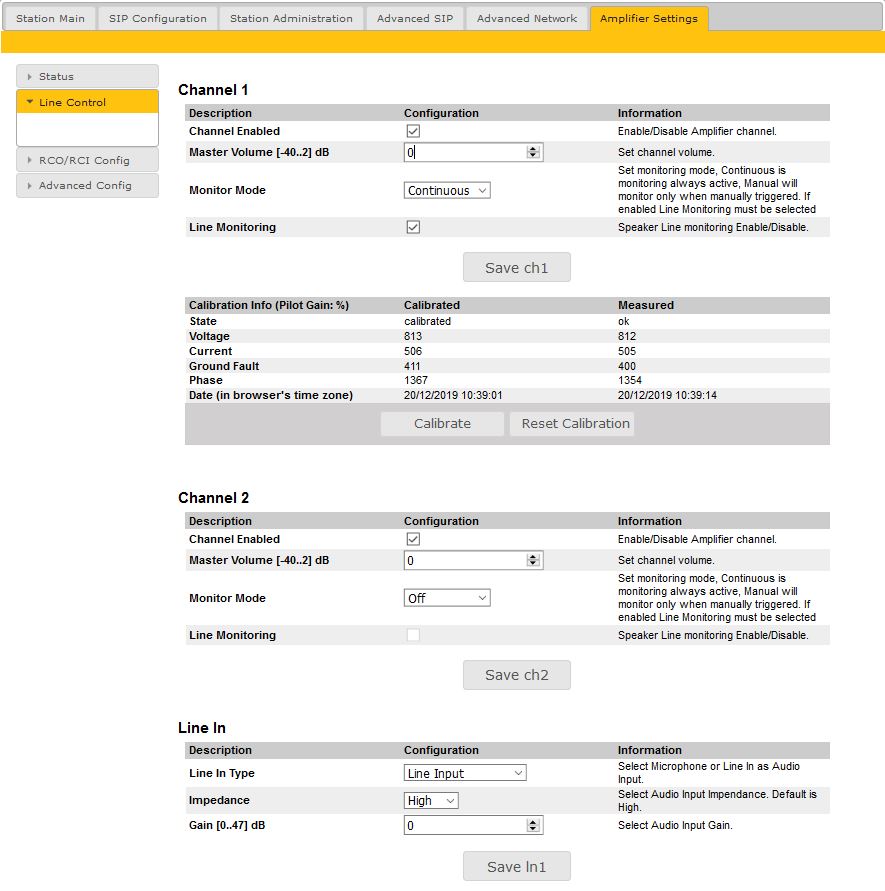Open Channel 2 Monitor Mode dropdown
This screenshot has height=891, width=885.
447,598
